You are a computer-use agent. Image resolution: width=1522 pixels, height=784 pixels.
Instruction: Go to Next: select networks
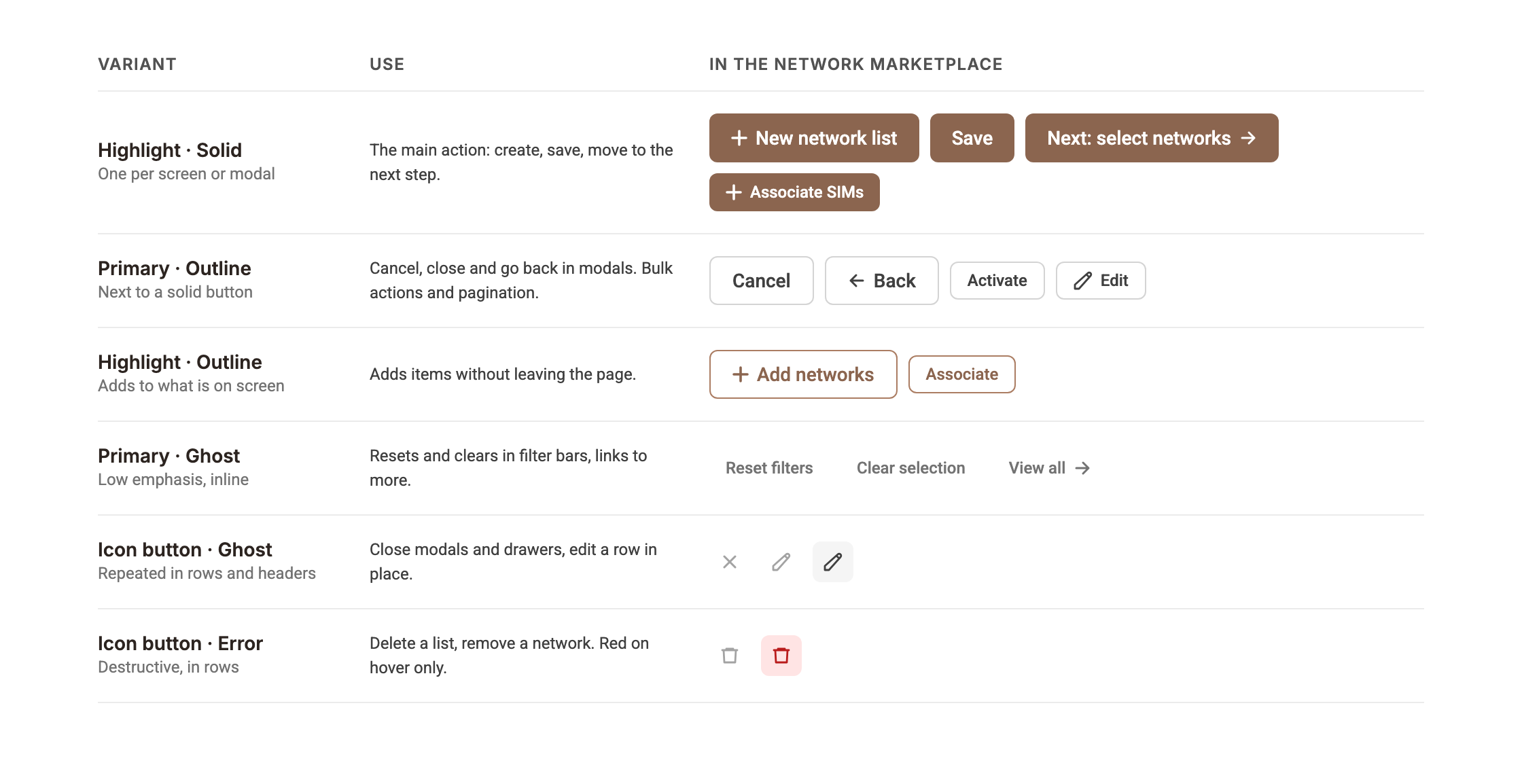1152,138
